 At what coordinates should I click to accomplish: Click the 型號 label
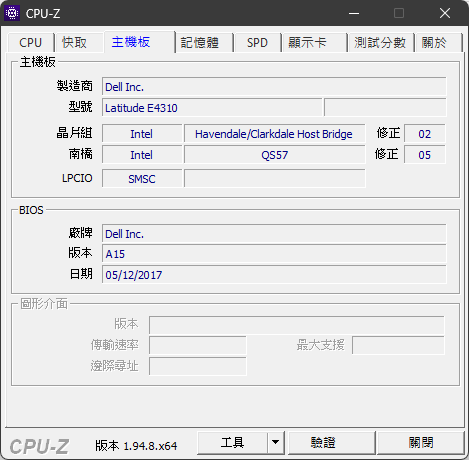(80, 107)
